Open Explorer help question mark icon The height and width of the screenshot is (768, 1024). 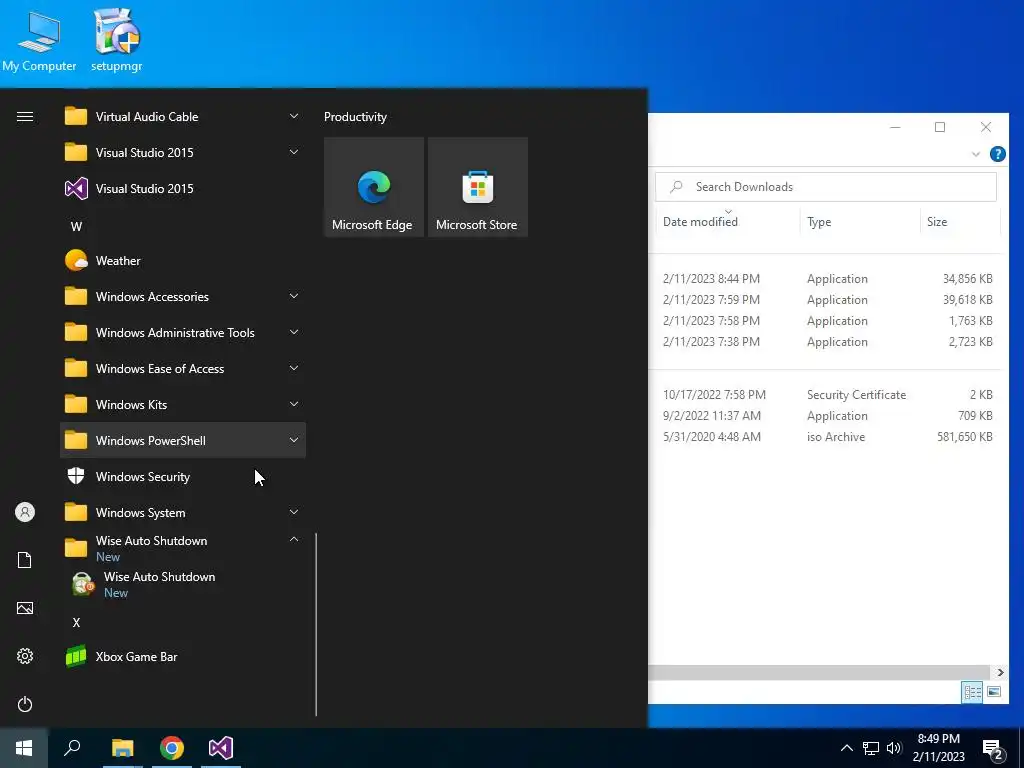click(997, 154)
